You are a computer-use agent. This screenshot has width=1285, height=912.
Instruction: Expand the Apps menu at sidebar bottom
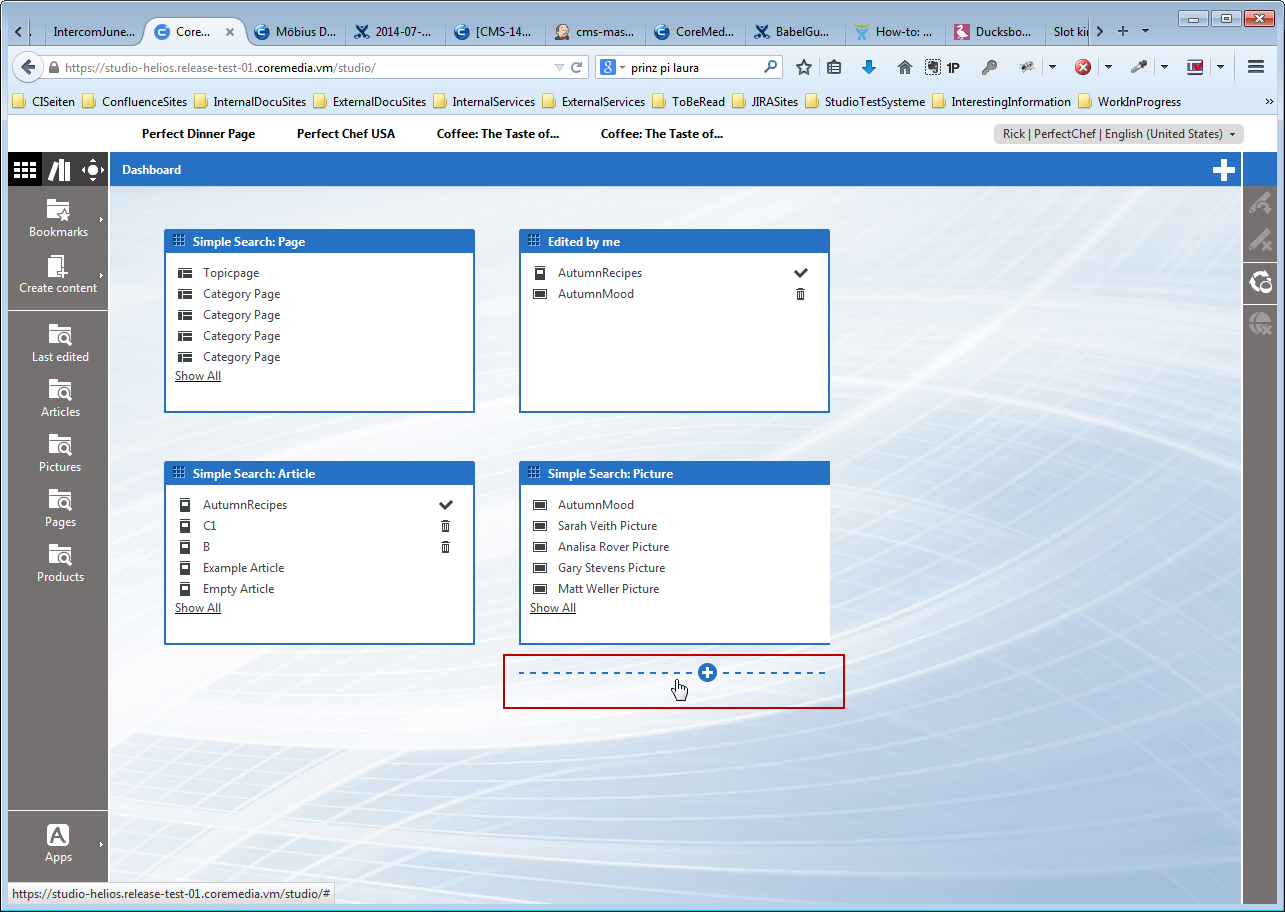(x=59, y=843)
